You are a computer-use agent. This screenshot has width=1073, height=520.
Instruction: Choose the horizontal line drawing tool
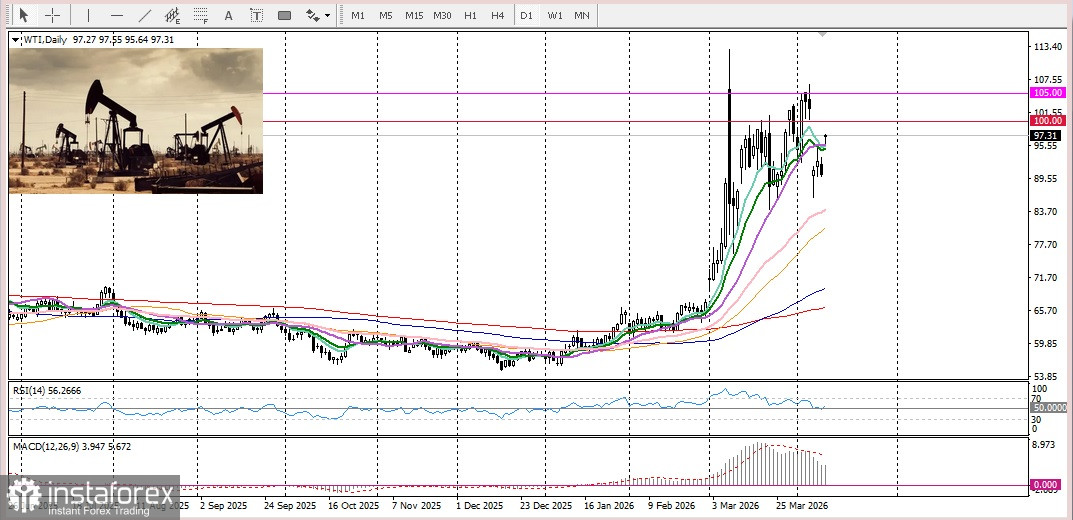click(x=116, y=15)
